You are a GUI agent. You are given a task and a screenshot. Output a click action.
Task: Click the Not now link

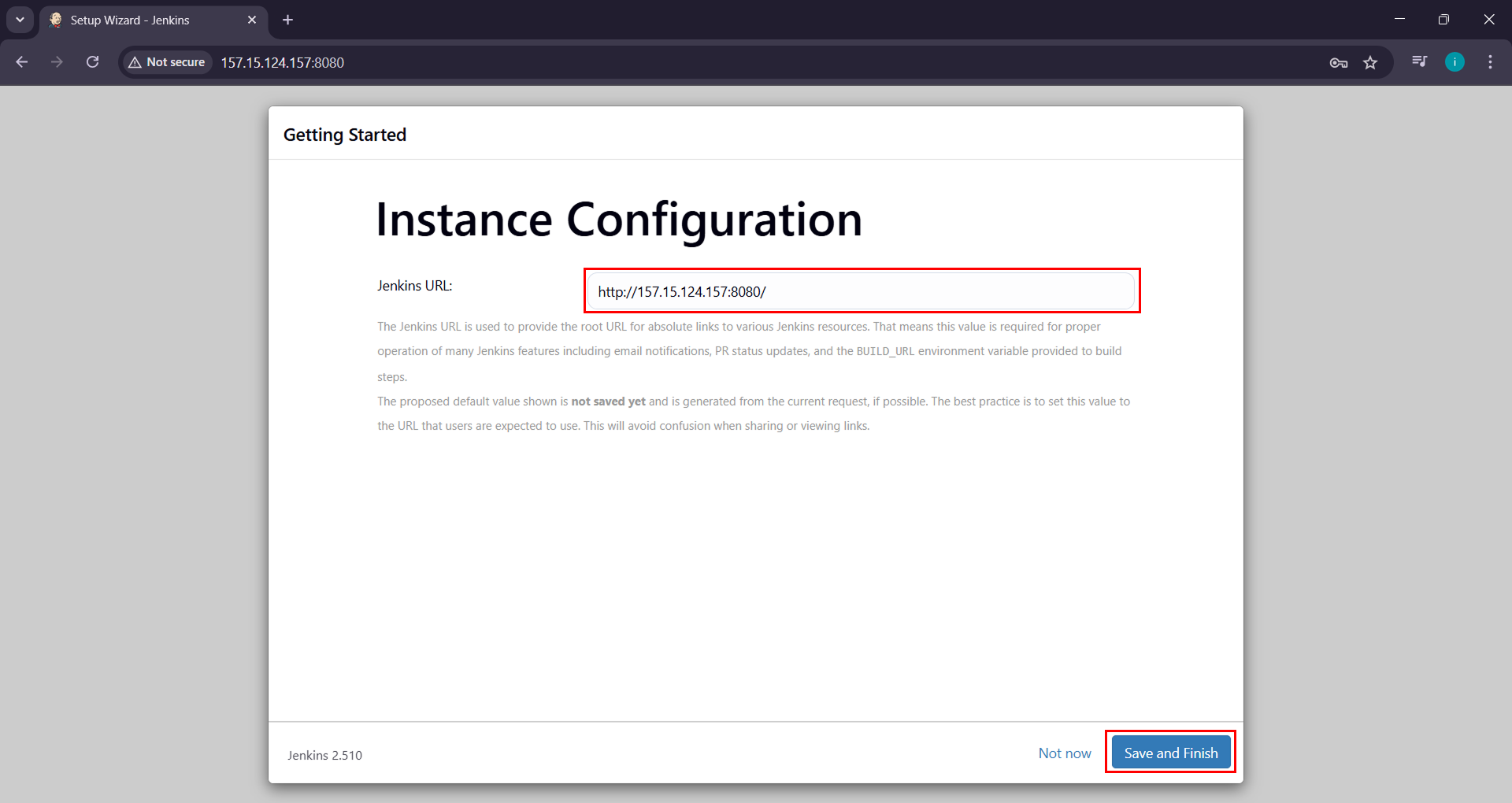(x=1065, y=753)
